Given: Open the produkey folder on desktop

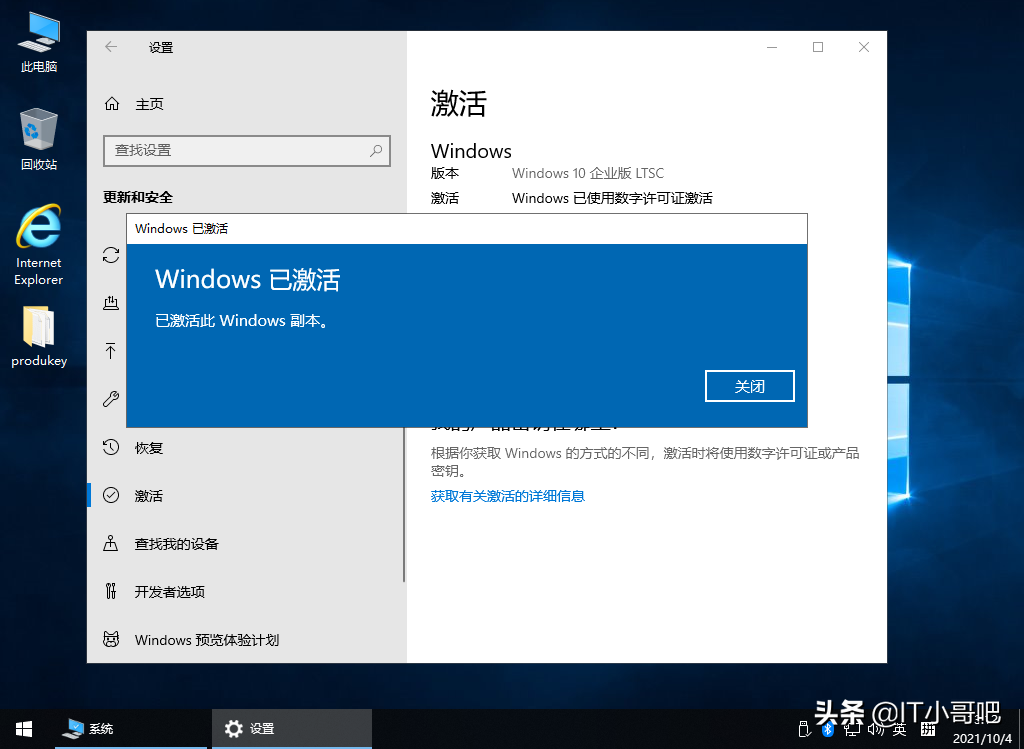Looking at the screenshot, I should point(39,336).
